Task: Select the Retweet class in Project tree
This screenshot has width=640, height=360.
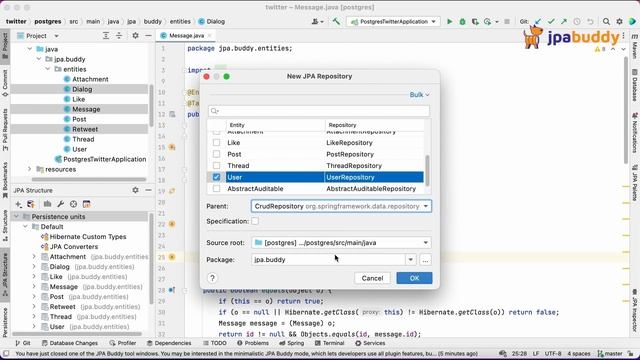Action: (x=85, y=129)
